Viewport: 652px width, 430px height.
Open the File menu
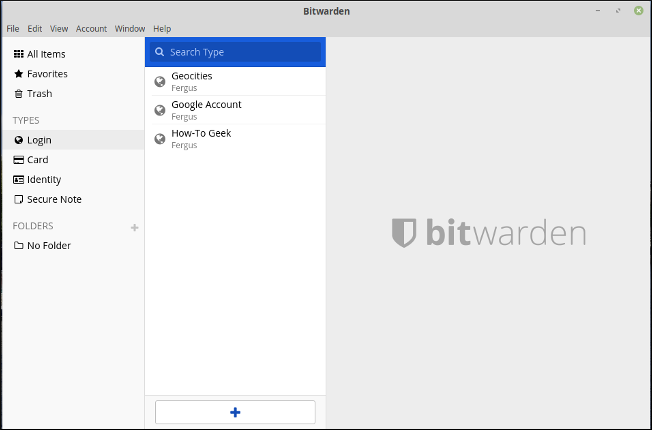click(13, 29)
